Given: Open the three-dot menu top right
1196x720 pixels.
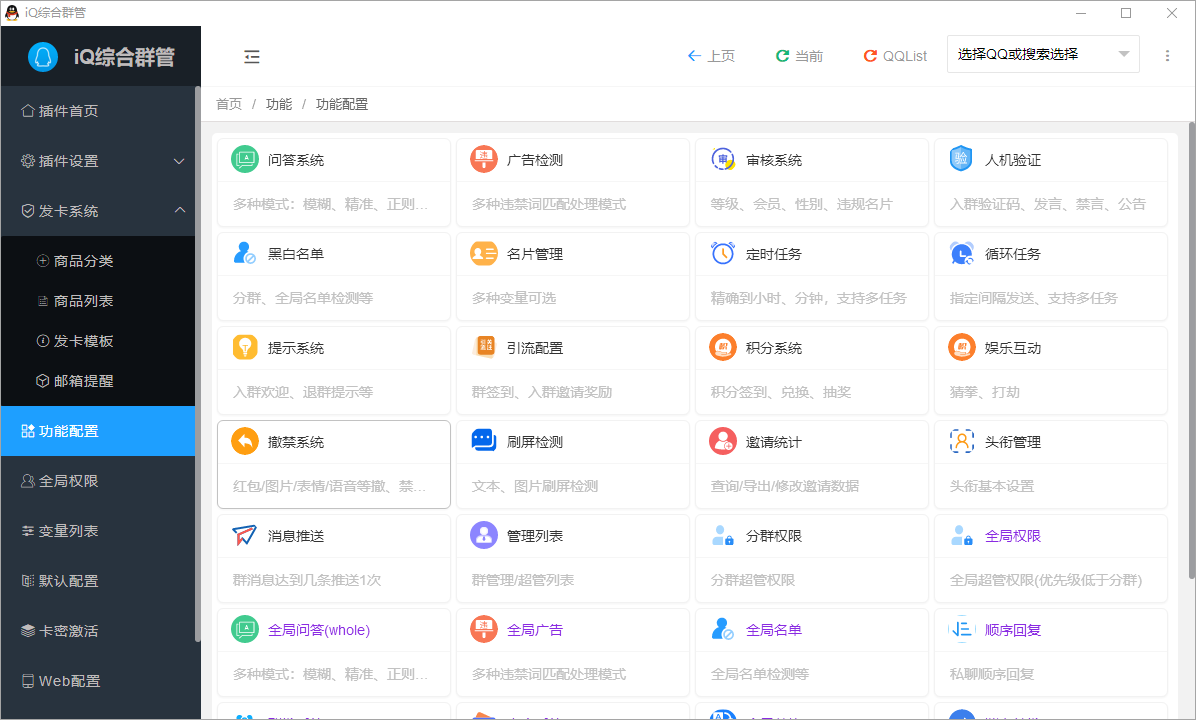Looking at the screenshot, I should tap(1167, 56).
